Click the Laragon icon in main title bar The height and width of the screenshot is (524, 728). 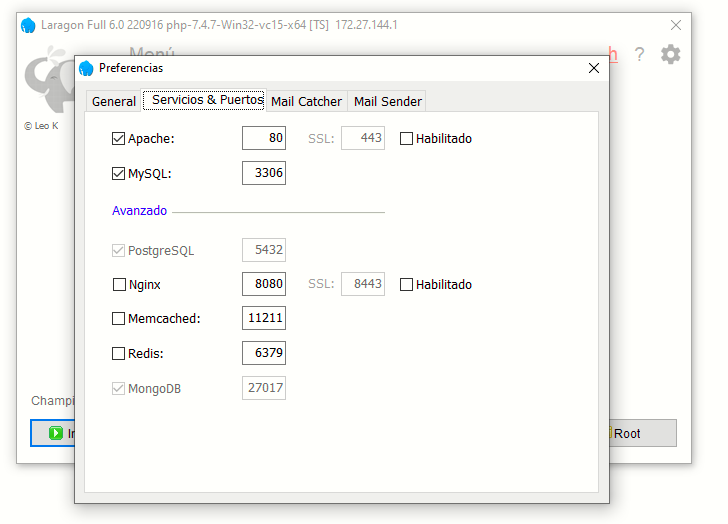tap(28, 25)
